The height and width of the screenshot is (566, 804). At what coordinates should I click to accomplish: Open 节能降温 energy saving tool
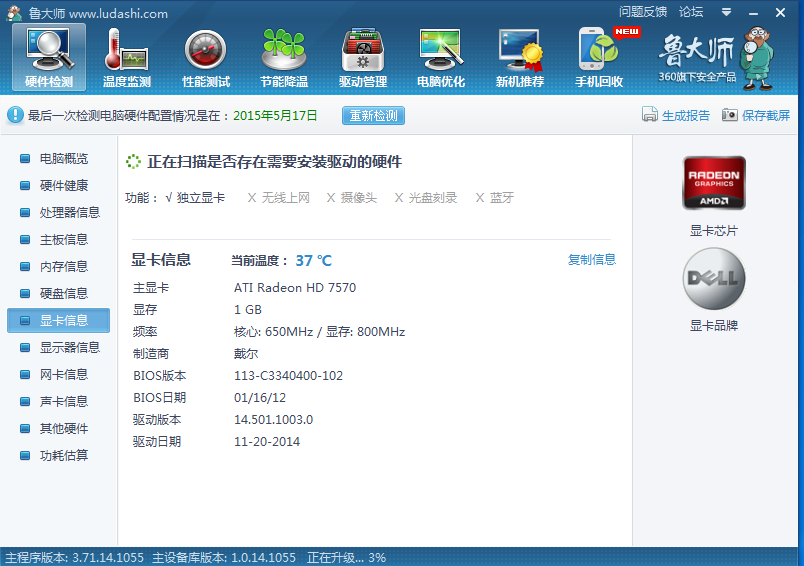tap(284, 58)
